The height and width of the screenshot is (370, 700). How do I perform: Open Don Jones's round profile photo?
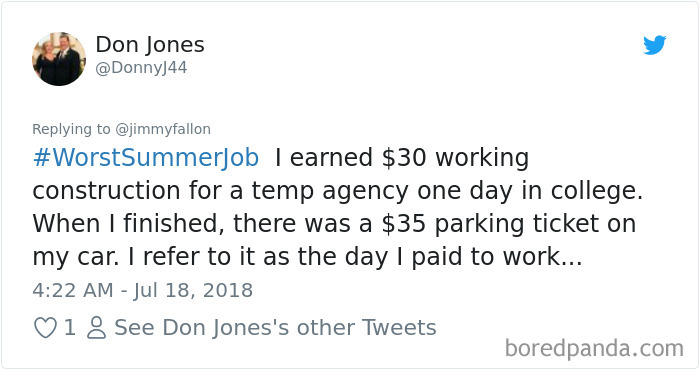59,59
